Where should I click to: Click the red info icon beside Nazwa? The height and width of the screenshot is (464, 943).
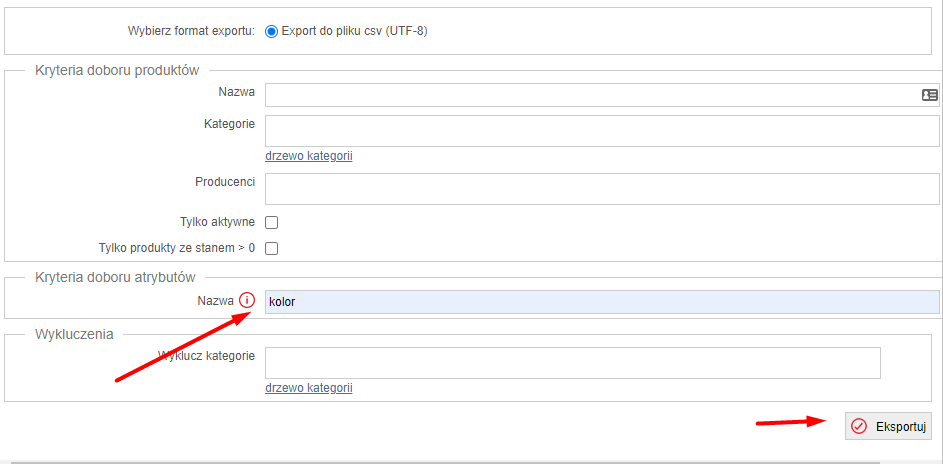click(x=247, y=300)
